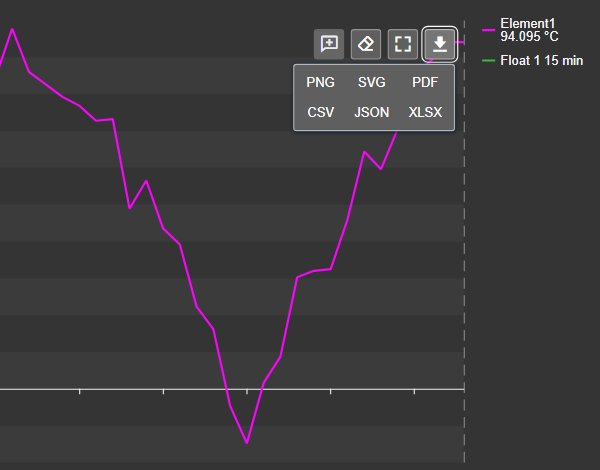Toggle fullscreen chart view icon

(403, 44)
